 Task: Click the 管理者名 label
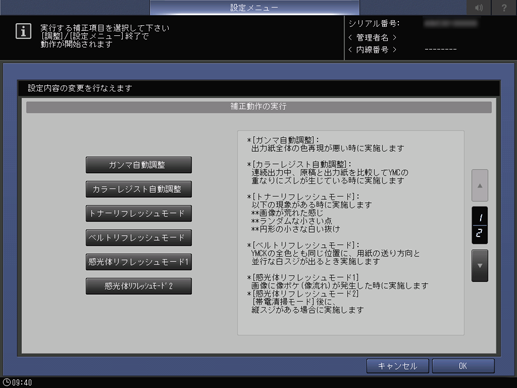[x=372, y=38]
